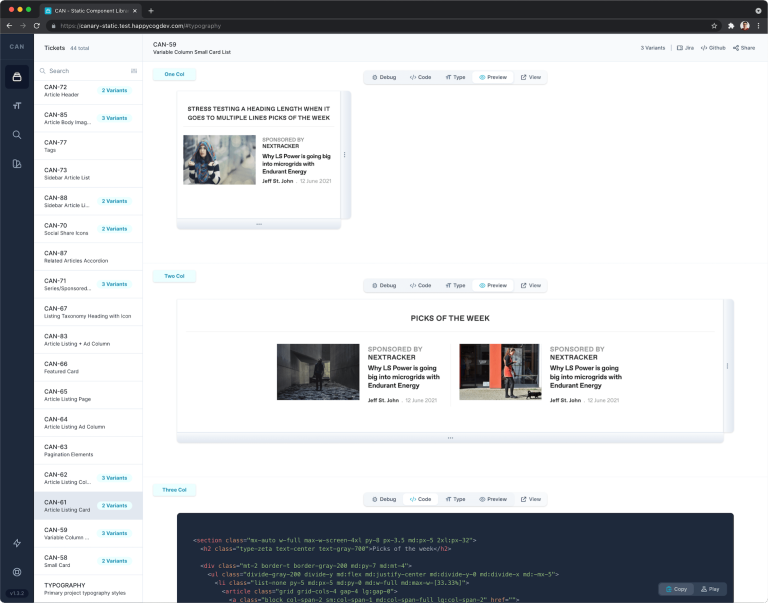Select Preview tab for Two Col variant
This screenshot has width=768, height=603.
[x=493, y=286]
